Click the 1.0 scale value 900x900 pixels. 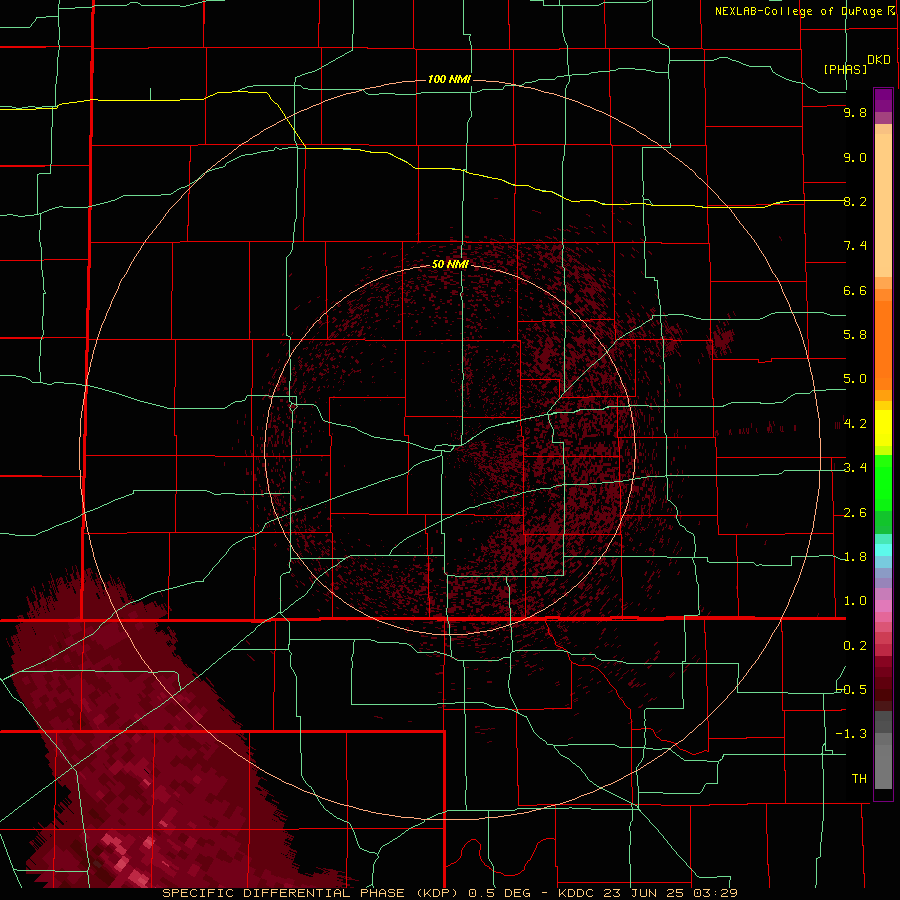coord(855,601)
